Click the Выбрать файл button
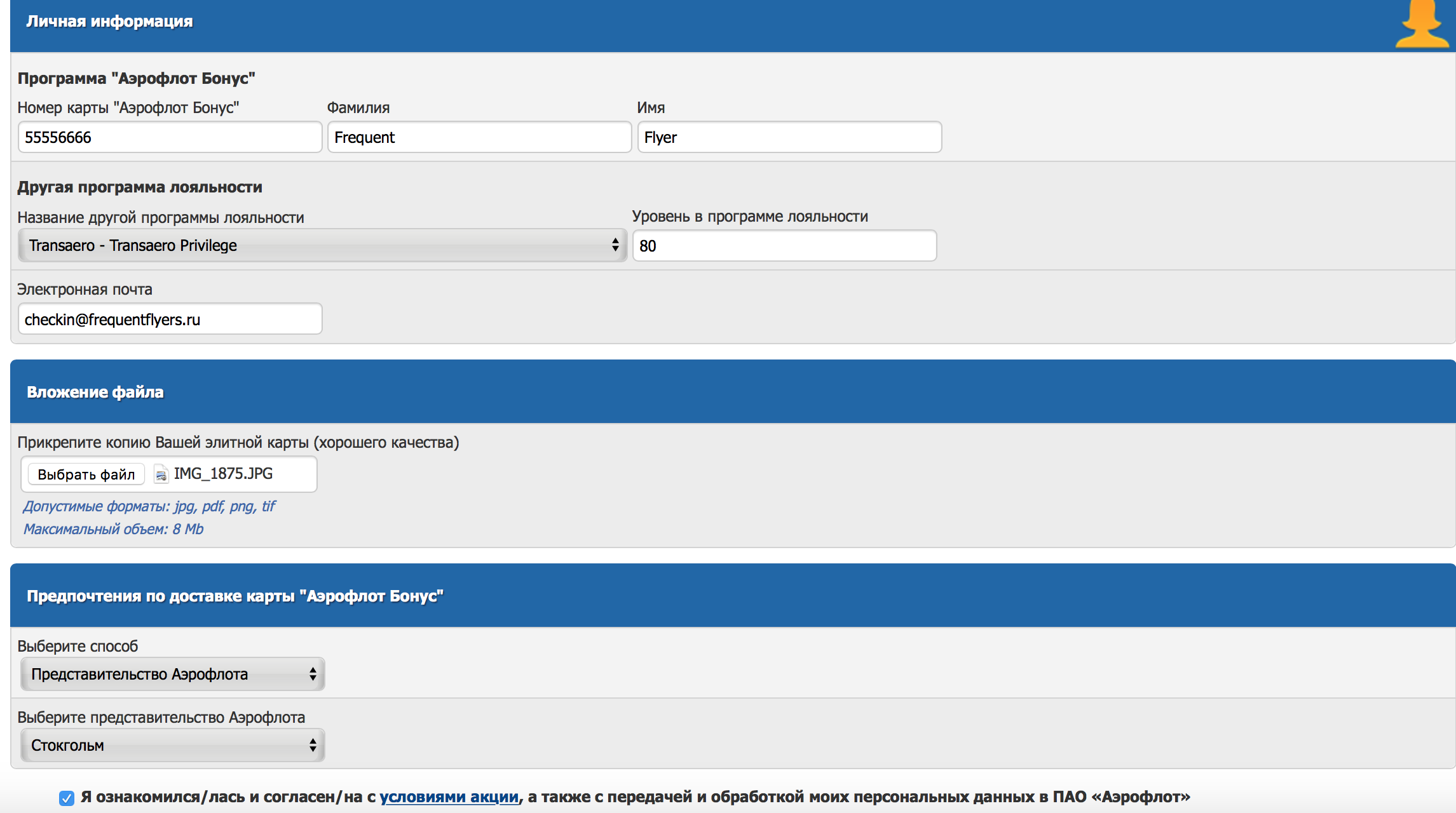Image resolution: width=1456 pixels, height=813 pixels. point(86,474)
